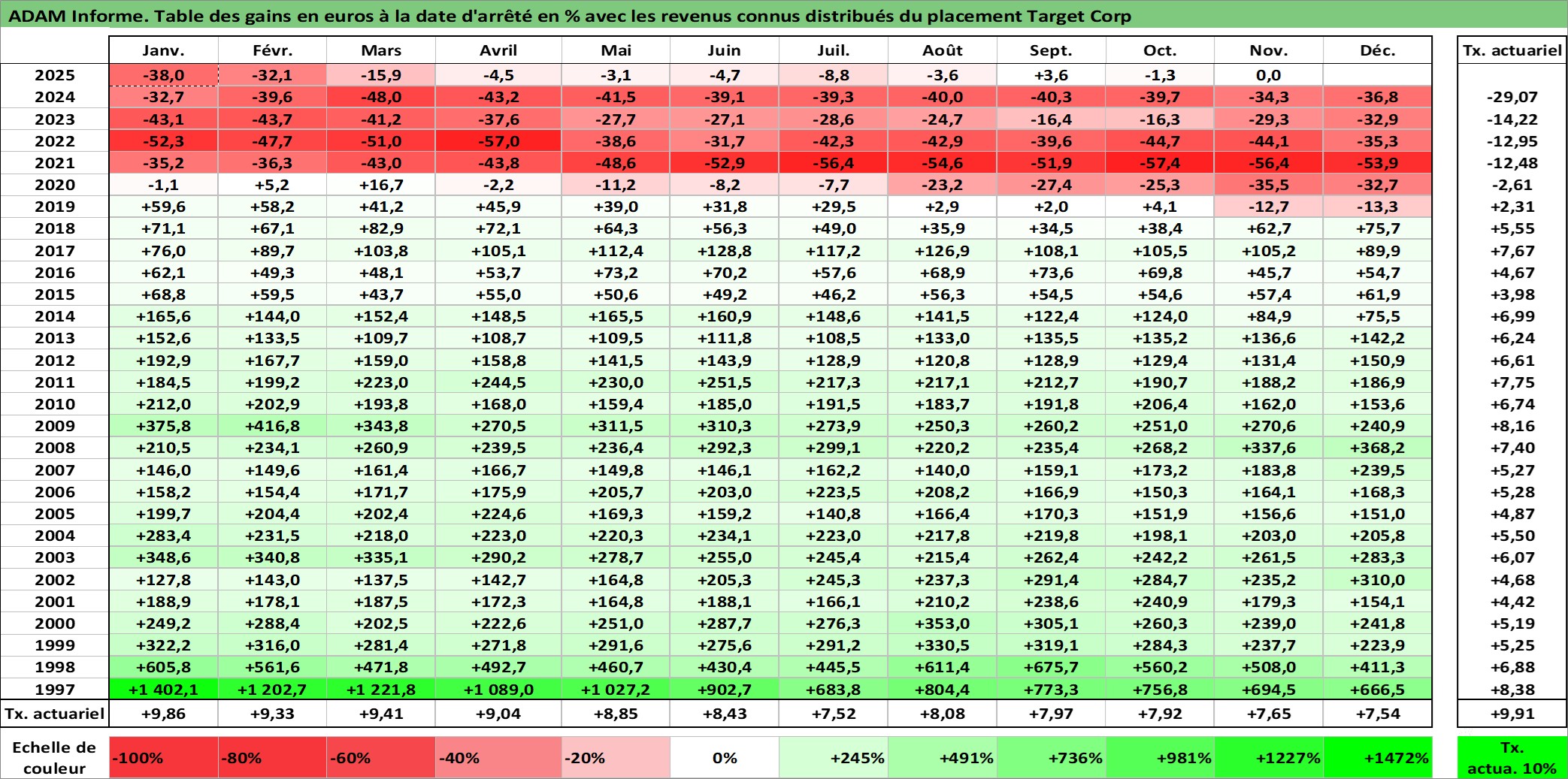The image size is (1568, 779).
Task: Click the -12,7 cell for November 2019
Action: [x=1269, y=207]
